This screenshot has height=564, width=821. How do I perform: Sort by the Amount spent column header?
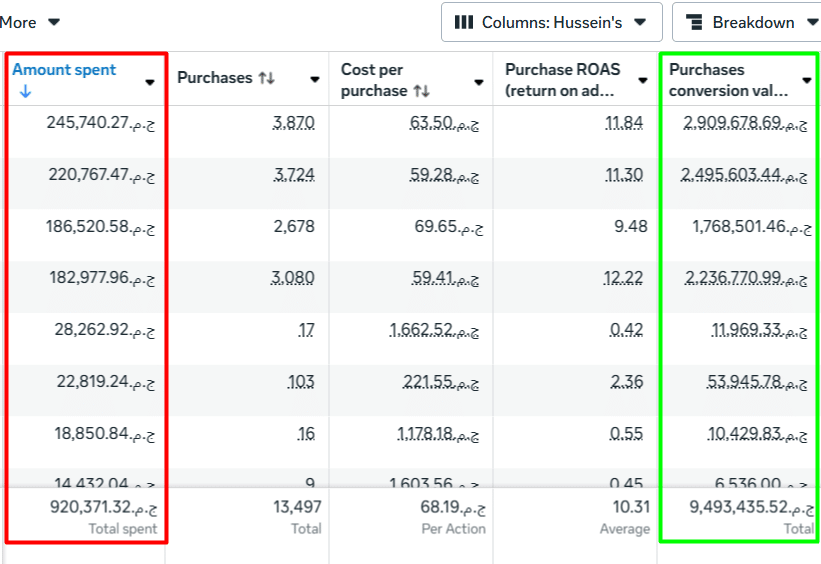point(64,70)
